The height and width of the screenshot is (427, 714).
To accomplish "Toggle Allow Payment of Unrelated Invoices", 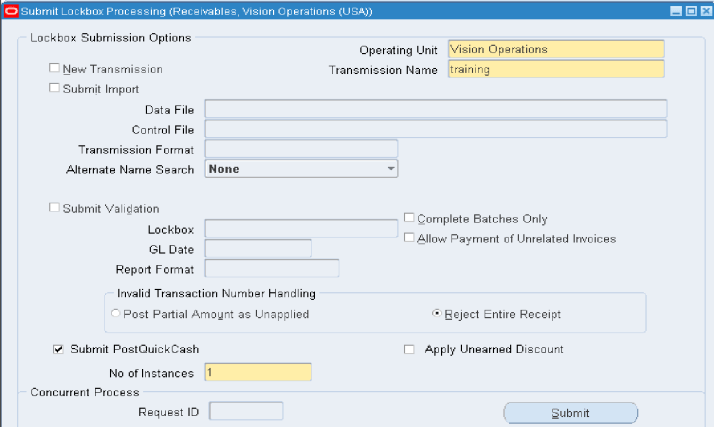I will point(409,239).
